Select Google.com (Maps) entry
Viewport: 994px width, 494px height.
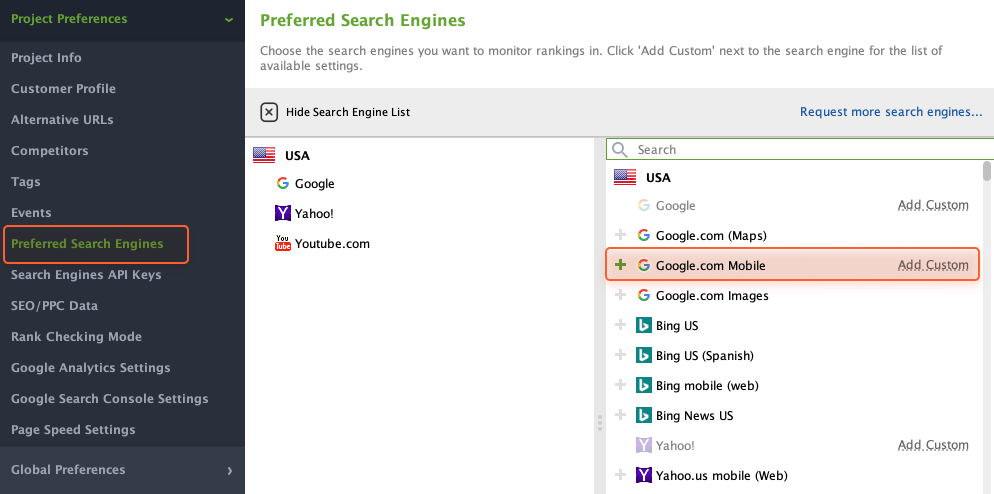point(711,236)
